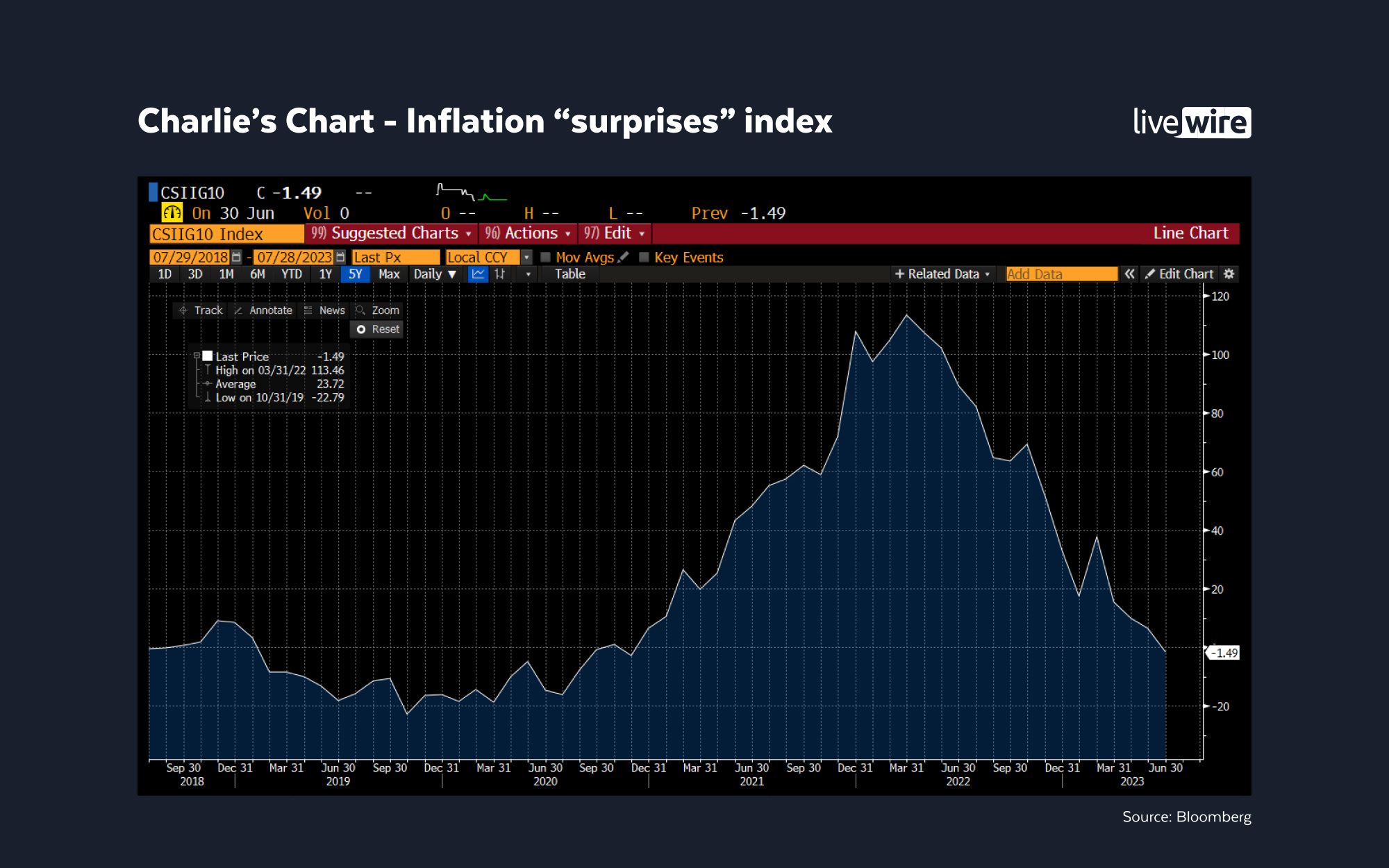Click the Mov Avgs pencil edit icon
This screenshot has width=1389, height=868.
pyautogui.click(x=624, y=257)
